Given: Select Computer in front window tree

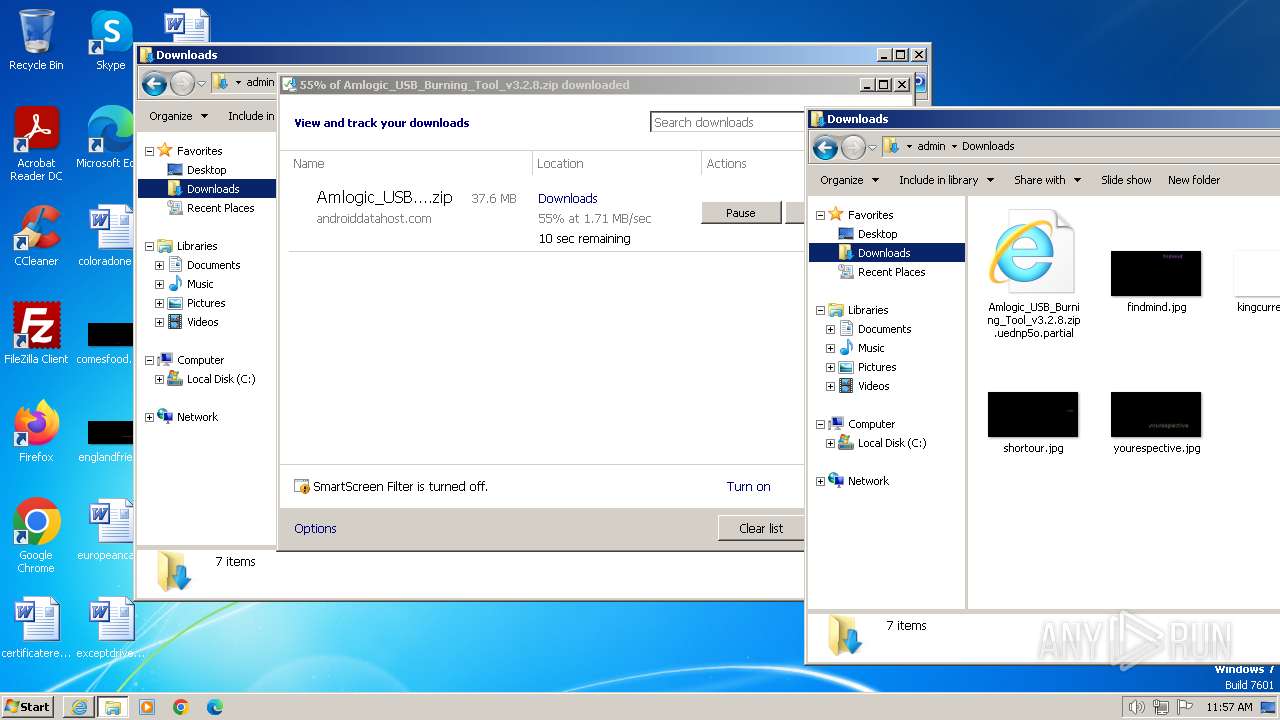Looking at the screenshot, I should click(871, 424).
